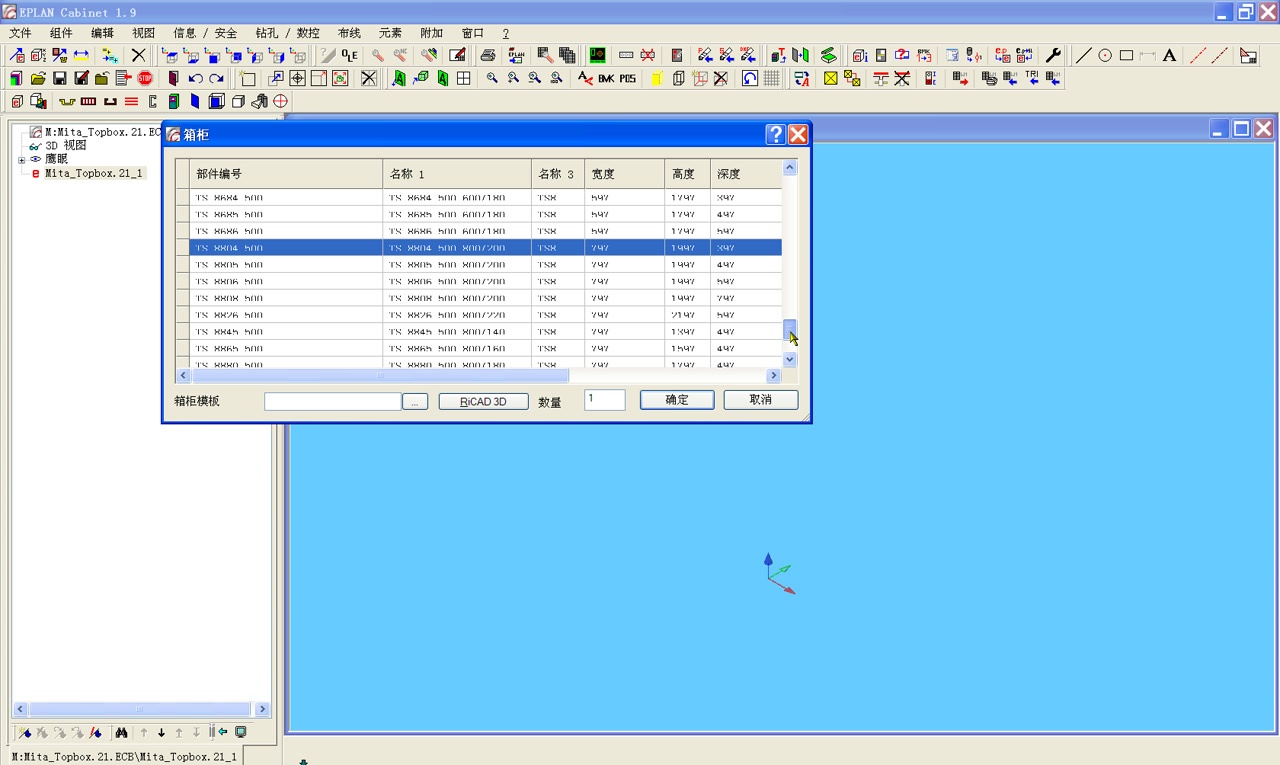
Task: Open the 视图 menu
Action: pyautogui.click(x=143, y=33)
